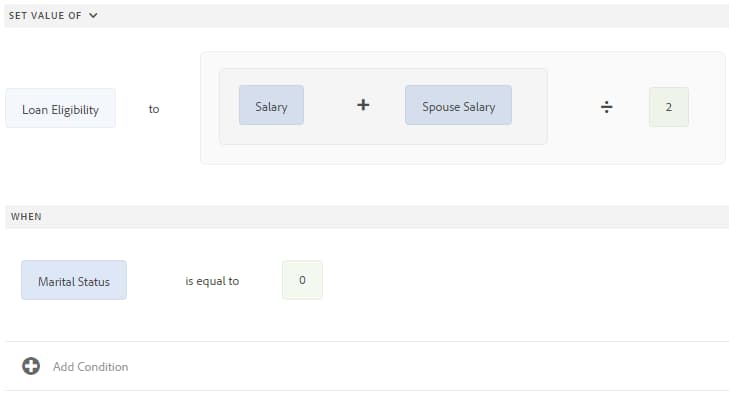Screen dimensions: 729x399
Task: Click empty space right of condition value 0
Action: coord(511,280)
